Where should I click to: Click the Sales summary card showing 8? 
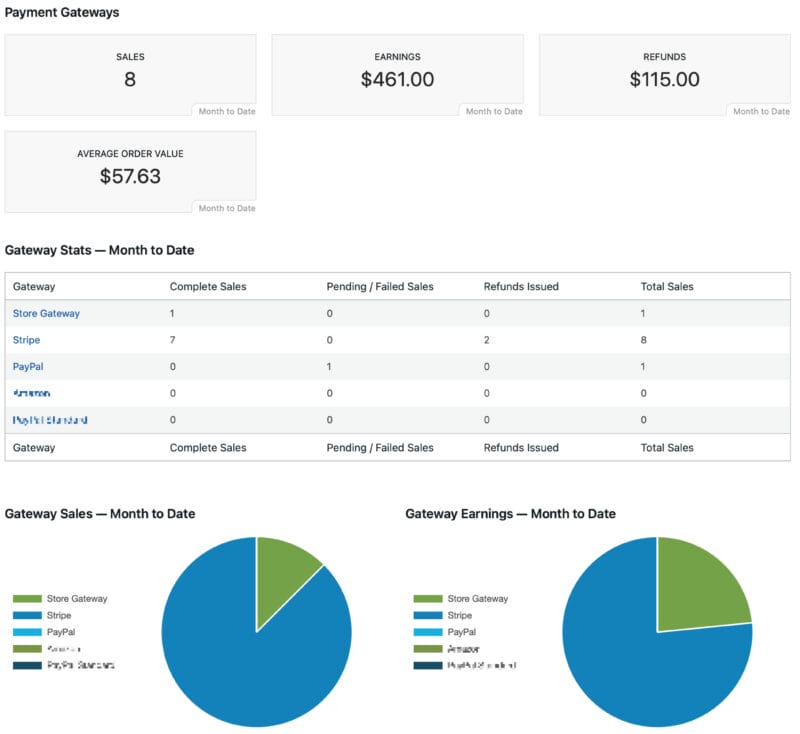click(x=130, y=75)
